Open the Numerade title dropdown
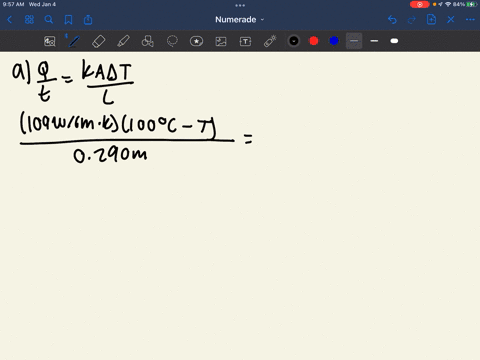 240,20
